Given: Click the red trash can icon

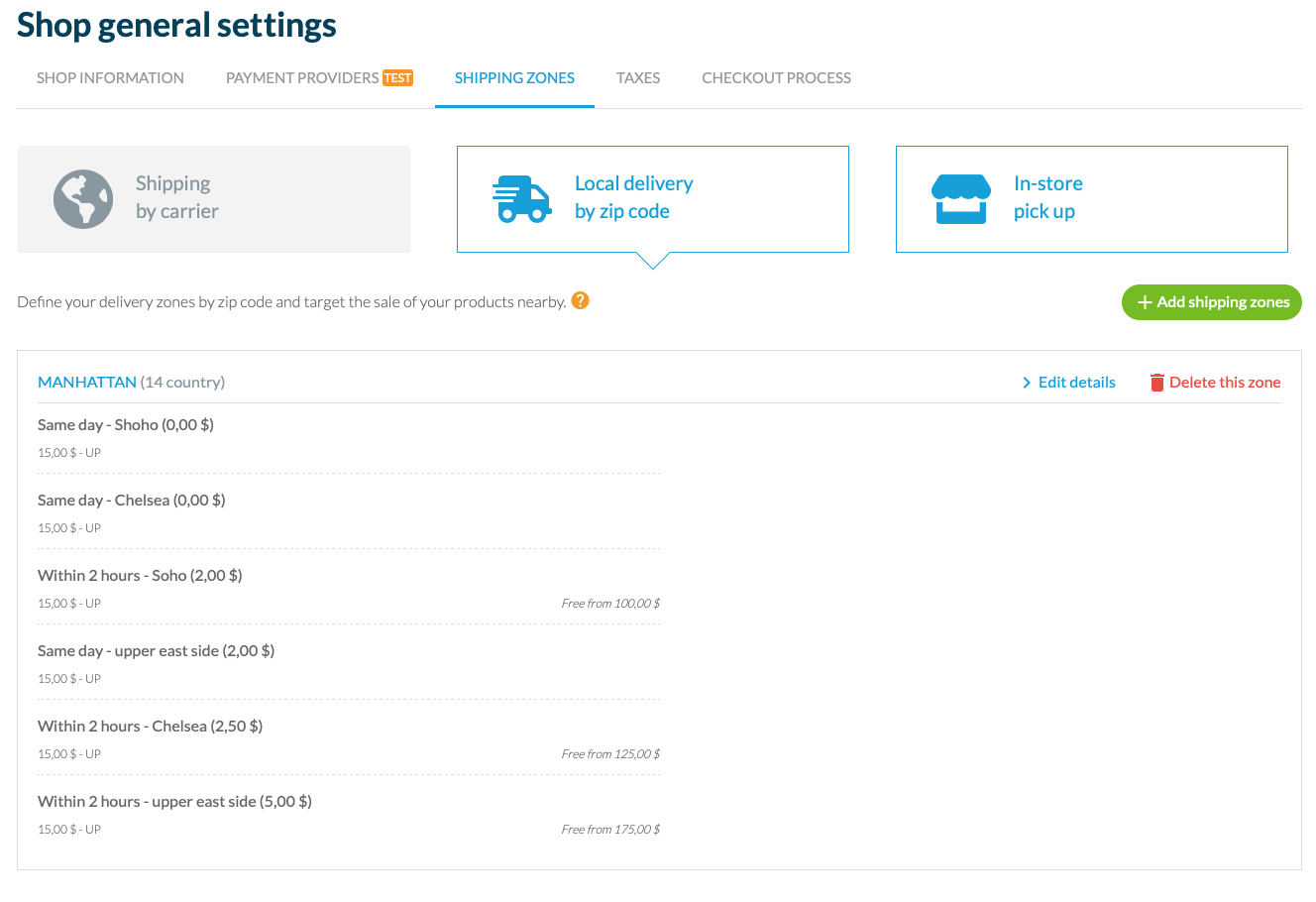Looking at the screenshot, I should (1156, 383).
